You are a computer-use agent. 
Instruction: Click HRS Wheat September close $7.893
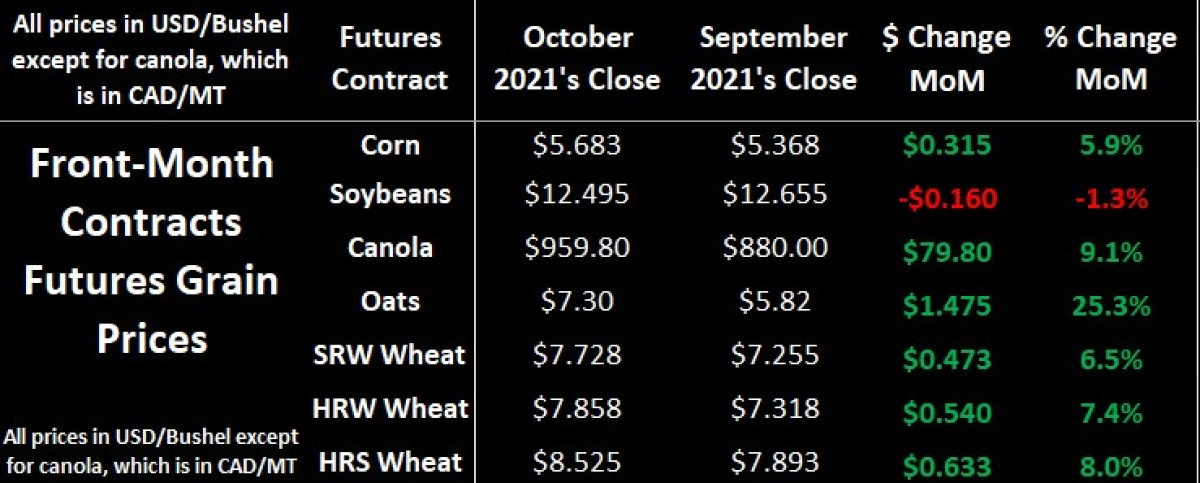775,463
